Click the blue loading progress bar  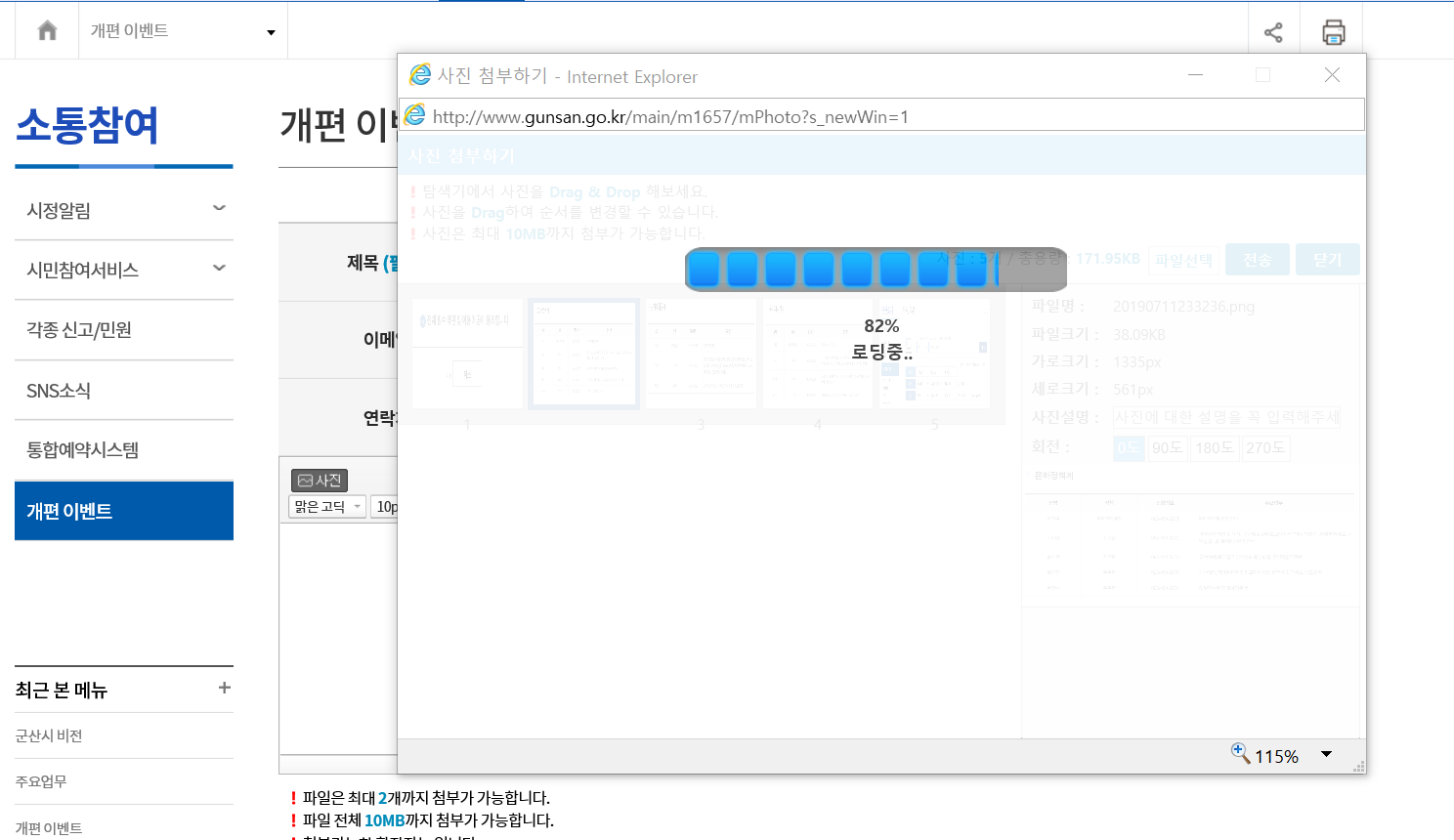(876, 270)
